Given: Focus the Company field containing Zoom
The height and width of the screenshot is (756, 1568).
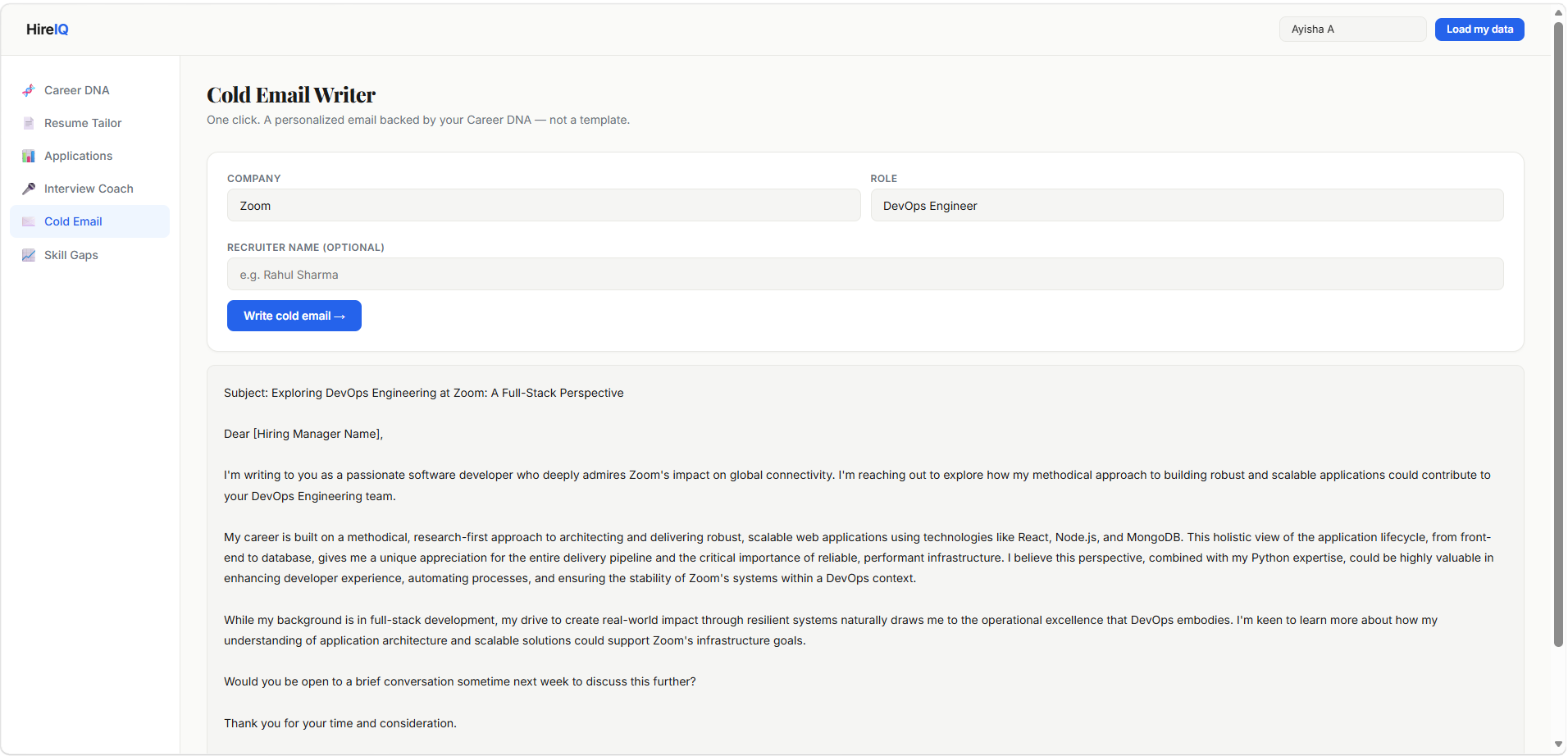Looking at the screenshot, I should (x=544, y=206).
